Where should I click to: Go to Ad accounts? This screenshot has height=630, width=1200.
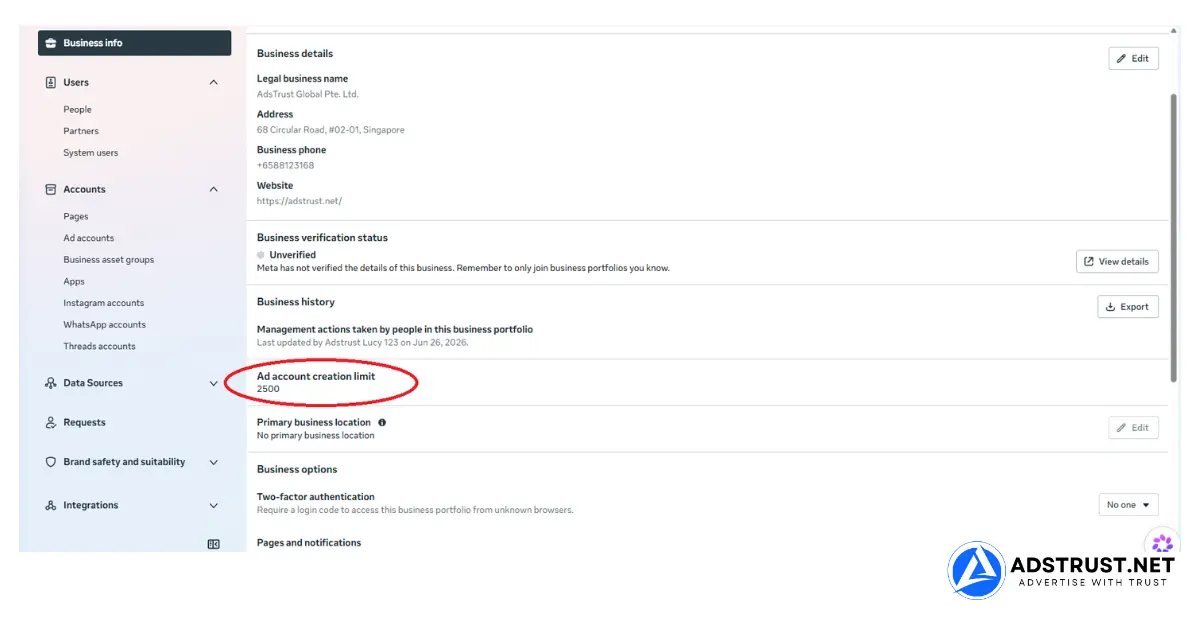(89, 238)
